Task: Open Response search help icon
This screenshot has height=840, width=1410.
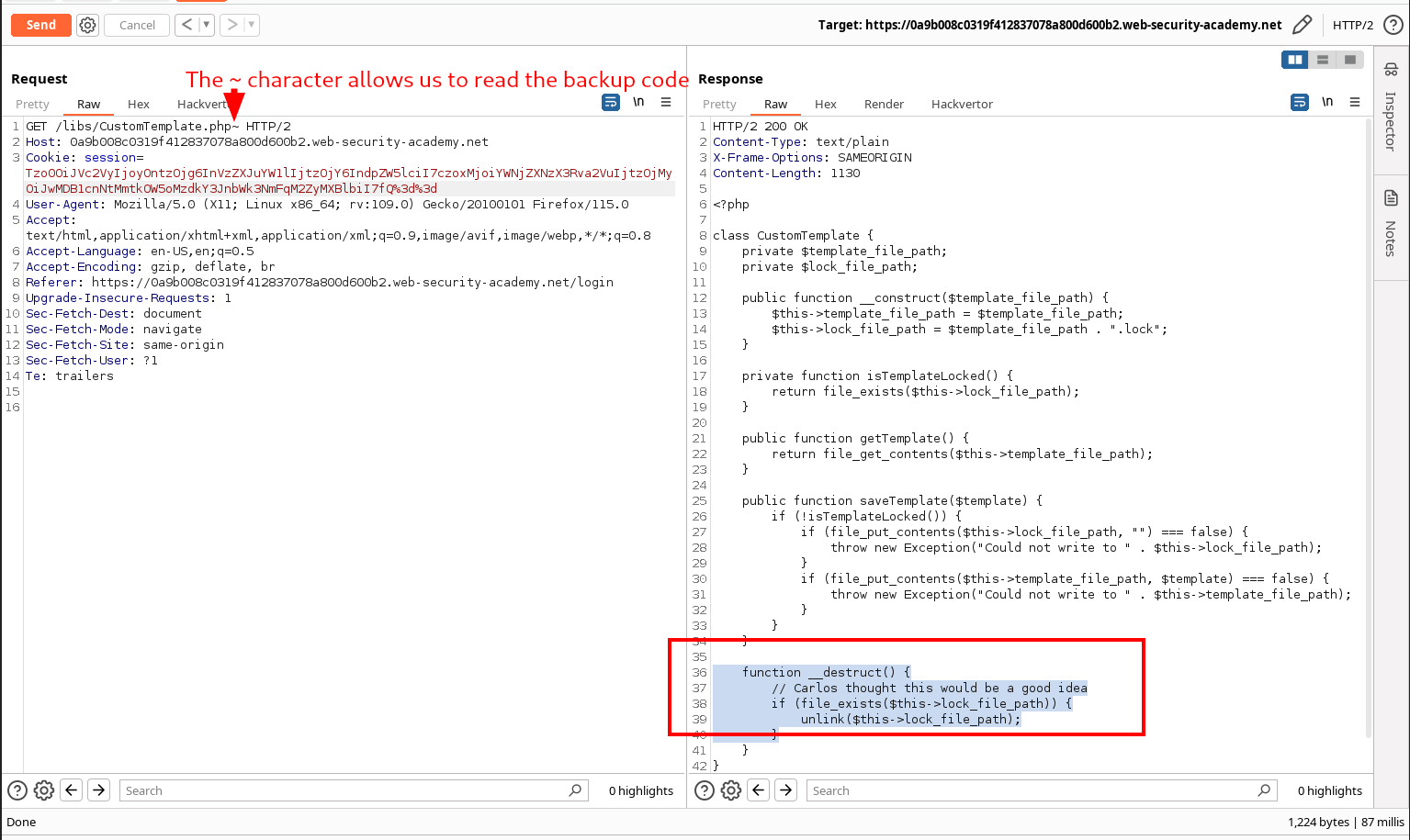Action: click(x=705, y=790)
